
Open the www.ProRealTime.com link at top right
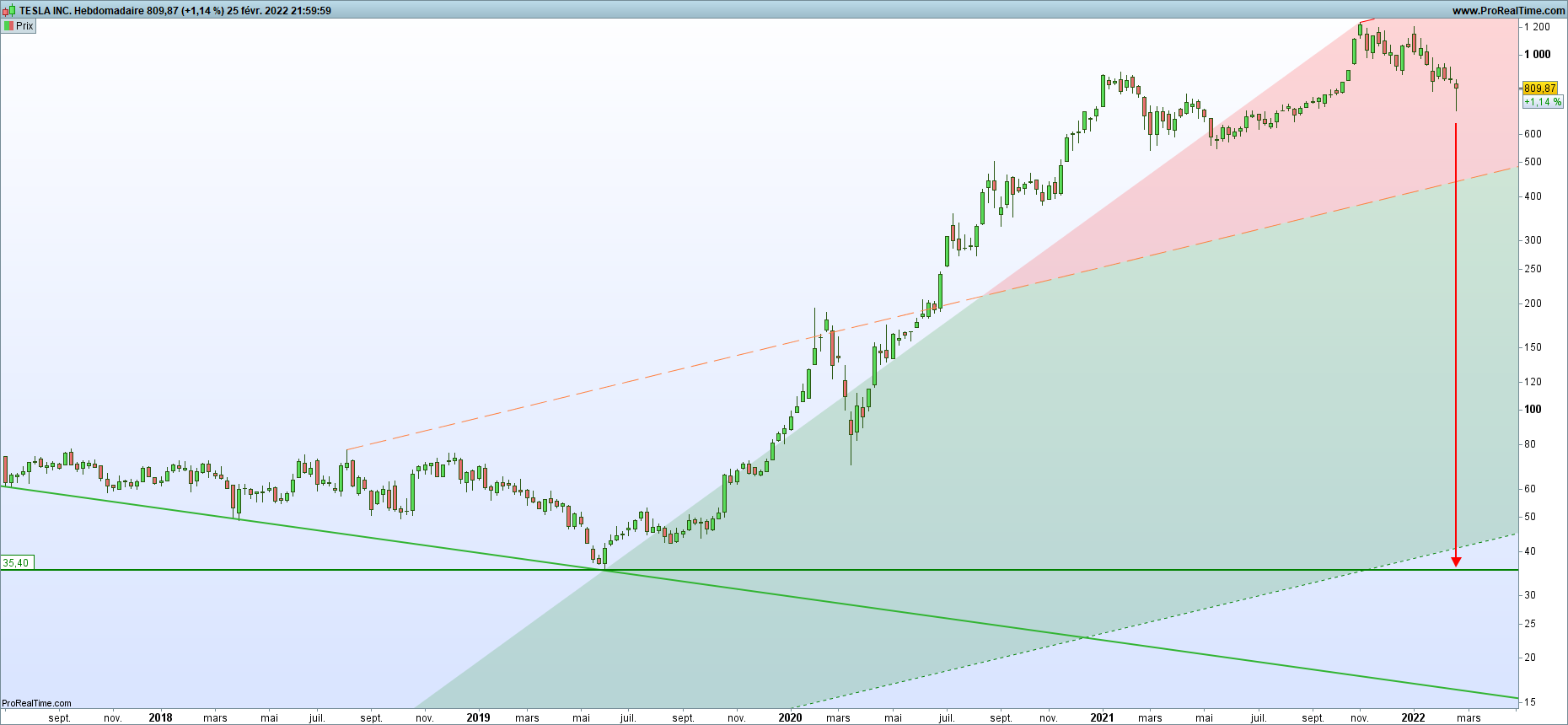[x=1508, y=11]
